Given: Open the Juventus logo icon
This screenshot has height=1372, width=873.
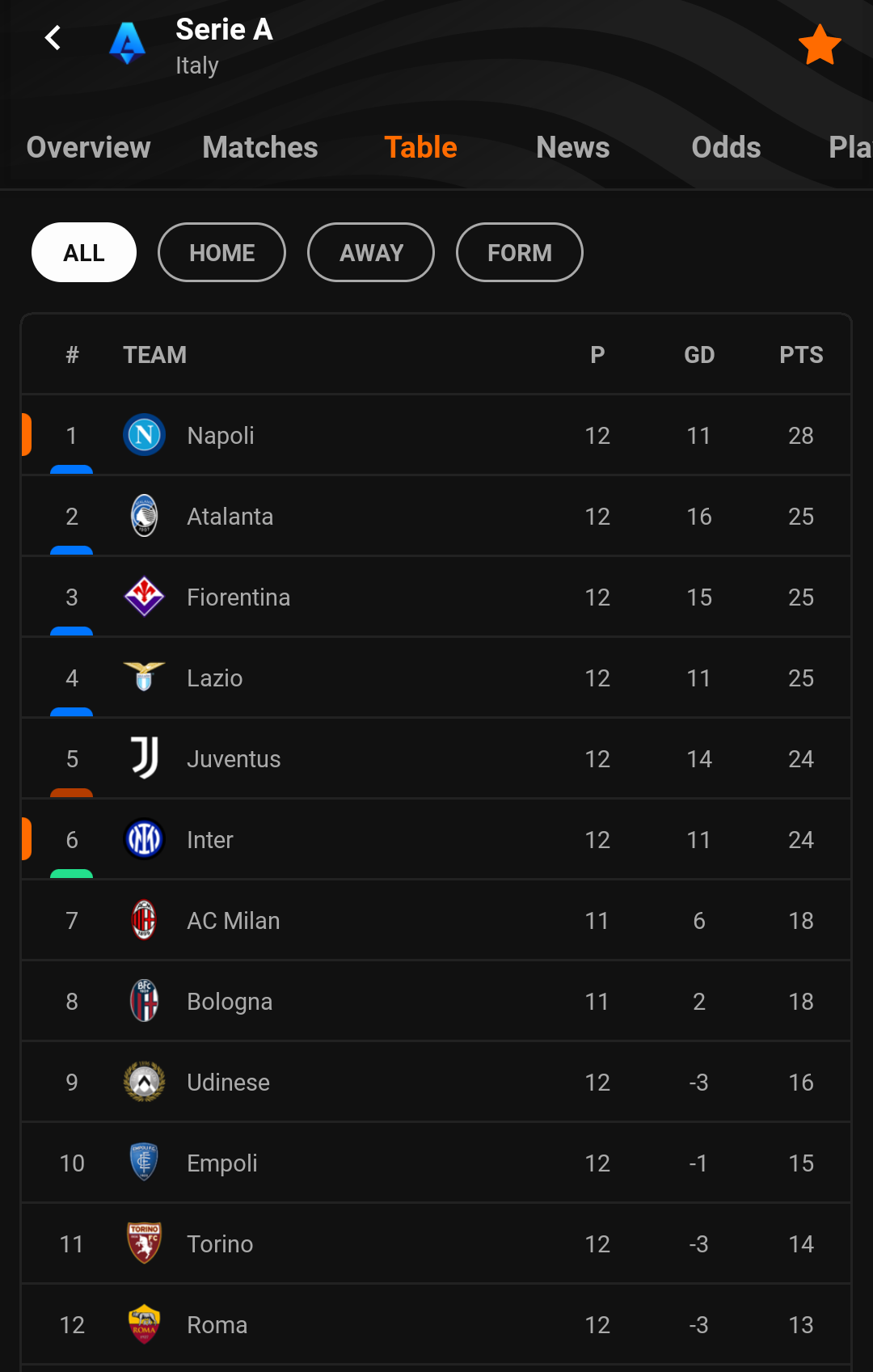Looking at the screenshot, I should pyautogui.click(x=144, y=758).
